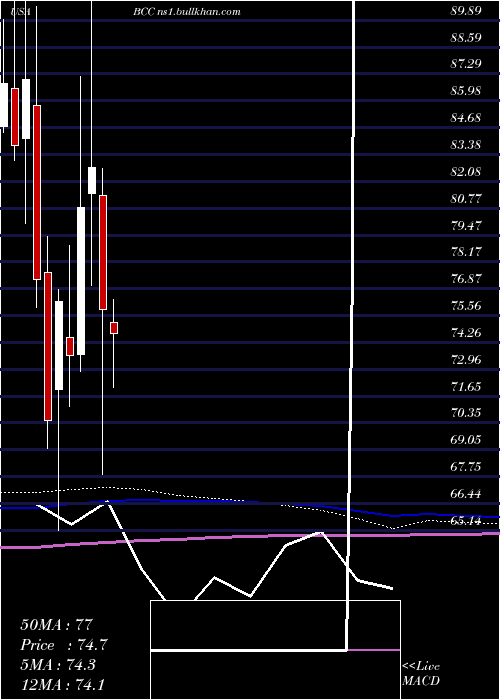Click the 5MA : 74.3 readout
500x700 pixels.
click(x=60, y=665)
